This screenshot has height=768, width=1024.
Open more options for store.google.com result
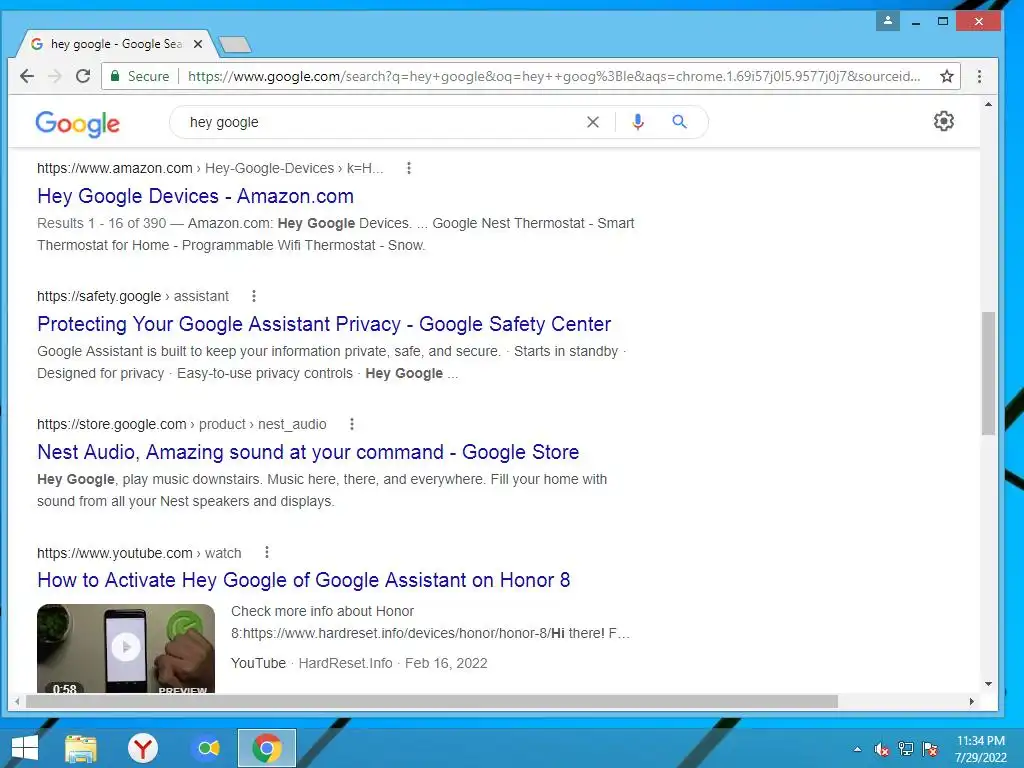pos(352,424)
